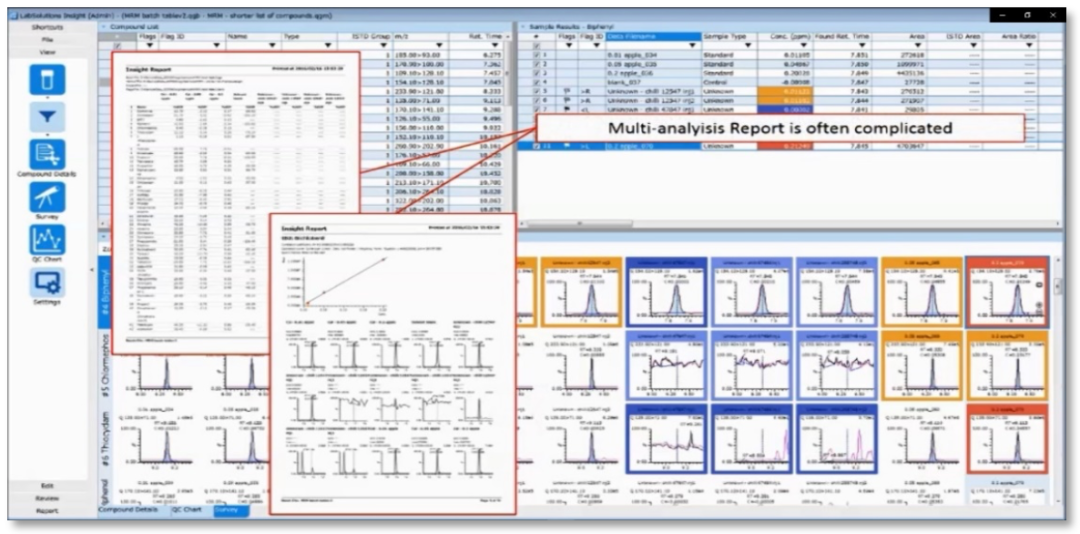Open Name filter dropdown in Compound List
This screenshot has width=1080, height=534.
[271, 46]
